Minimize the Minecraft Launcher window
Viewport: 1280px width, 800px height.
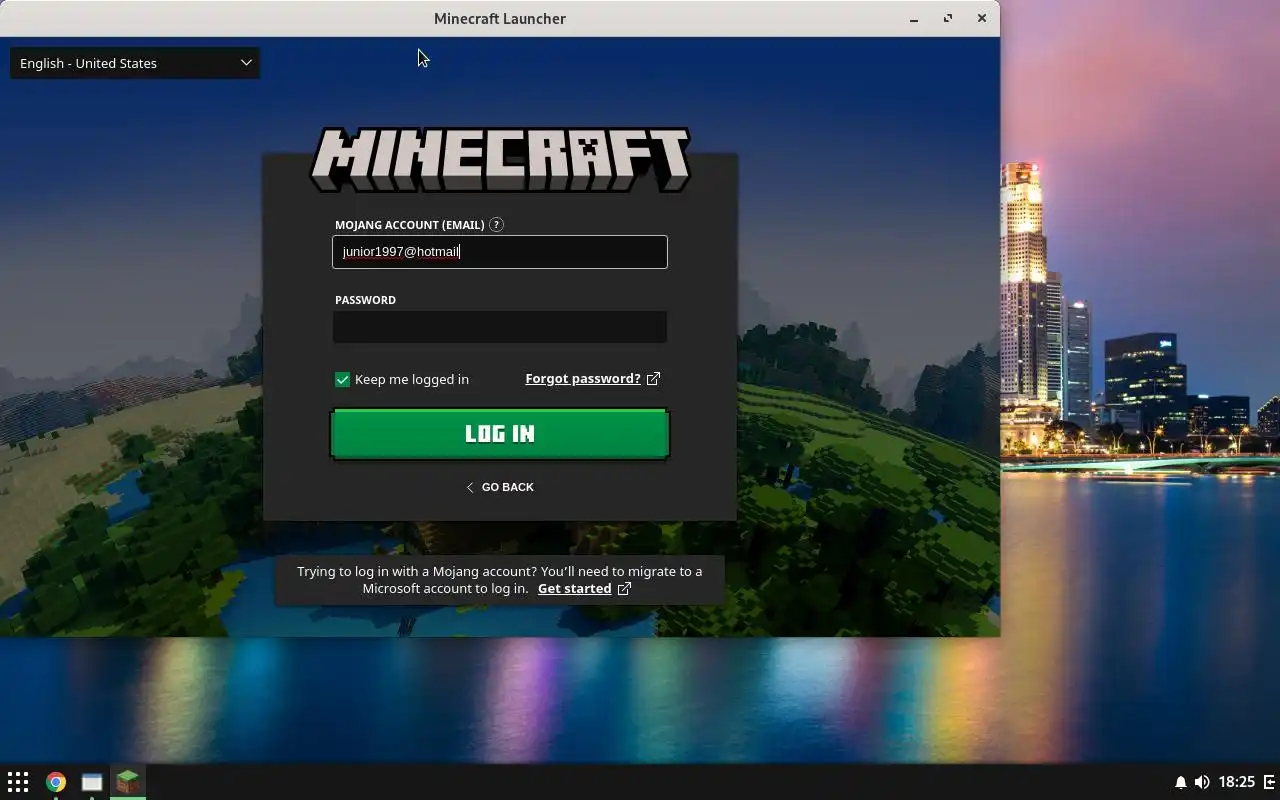point(914,19)
